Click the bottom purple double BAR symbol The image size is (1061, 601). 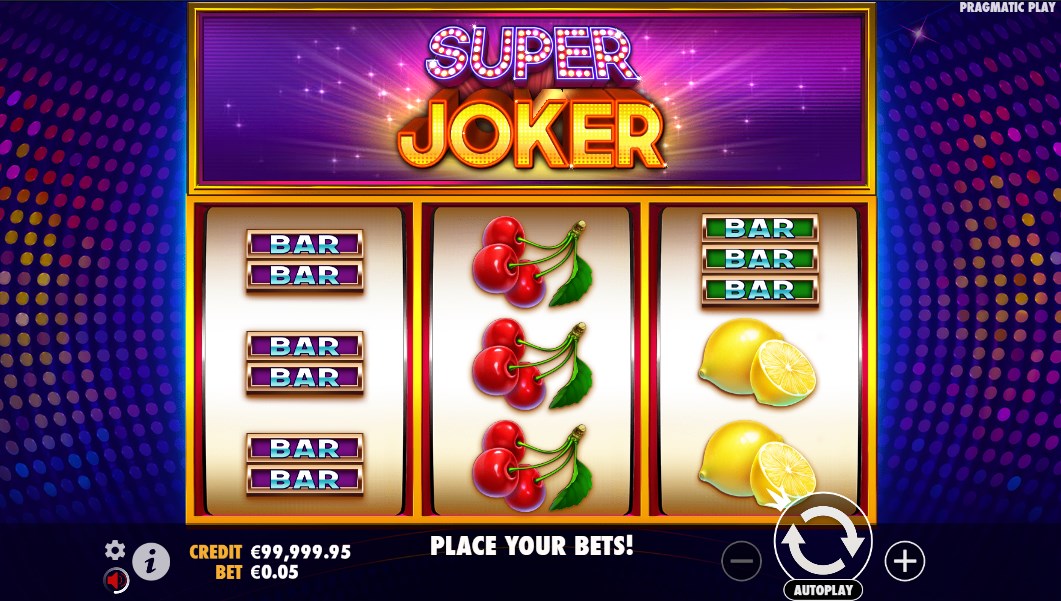(304, 464)
